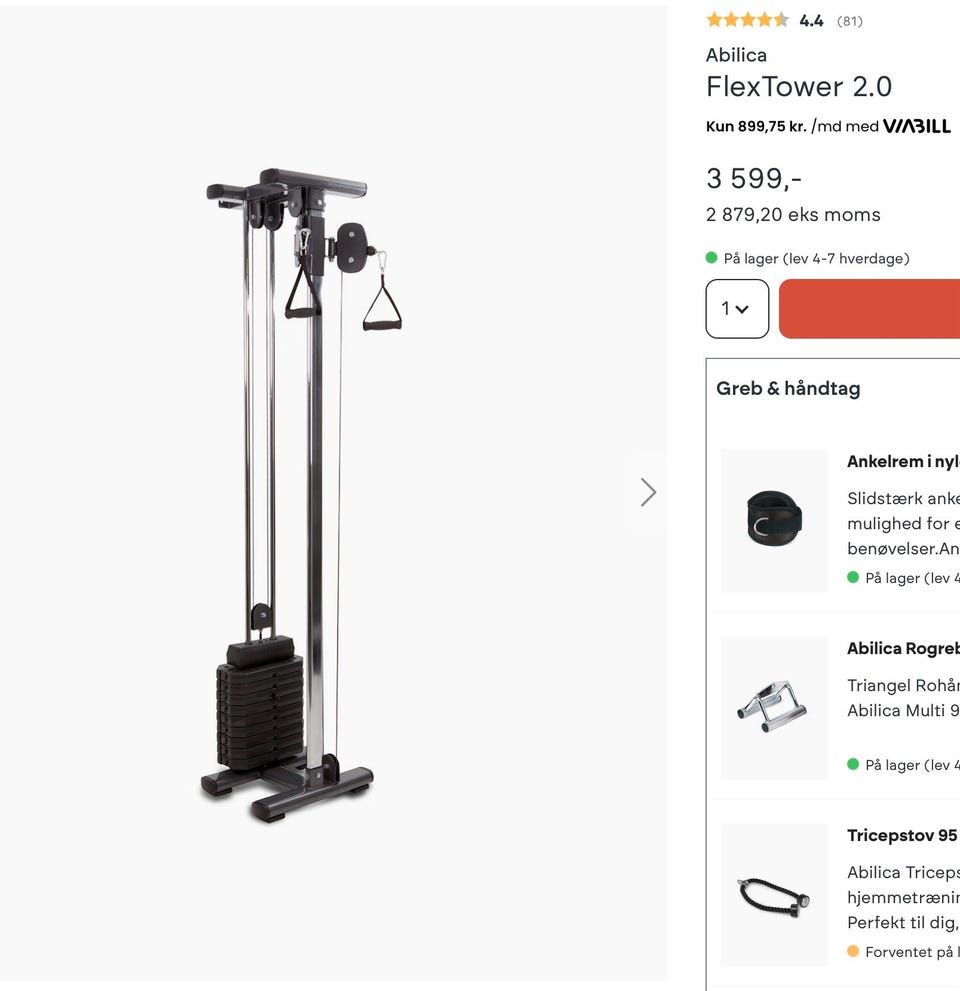Image resolution: width=960 pixels, height=991 pixels.
Task: Click the Greb & håndtag section heading
Action: point(788,388)
